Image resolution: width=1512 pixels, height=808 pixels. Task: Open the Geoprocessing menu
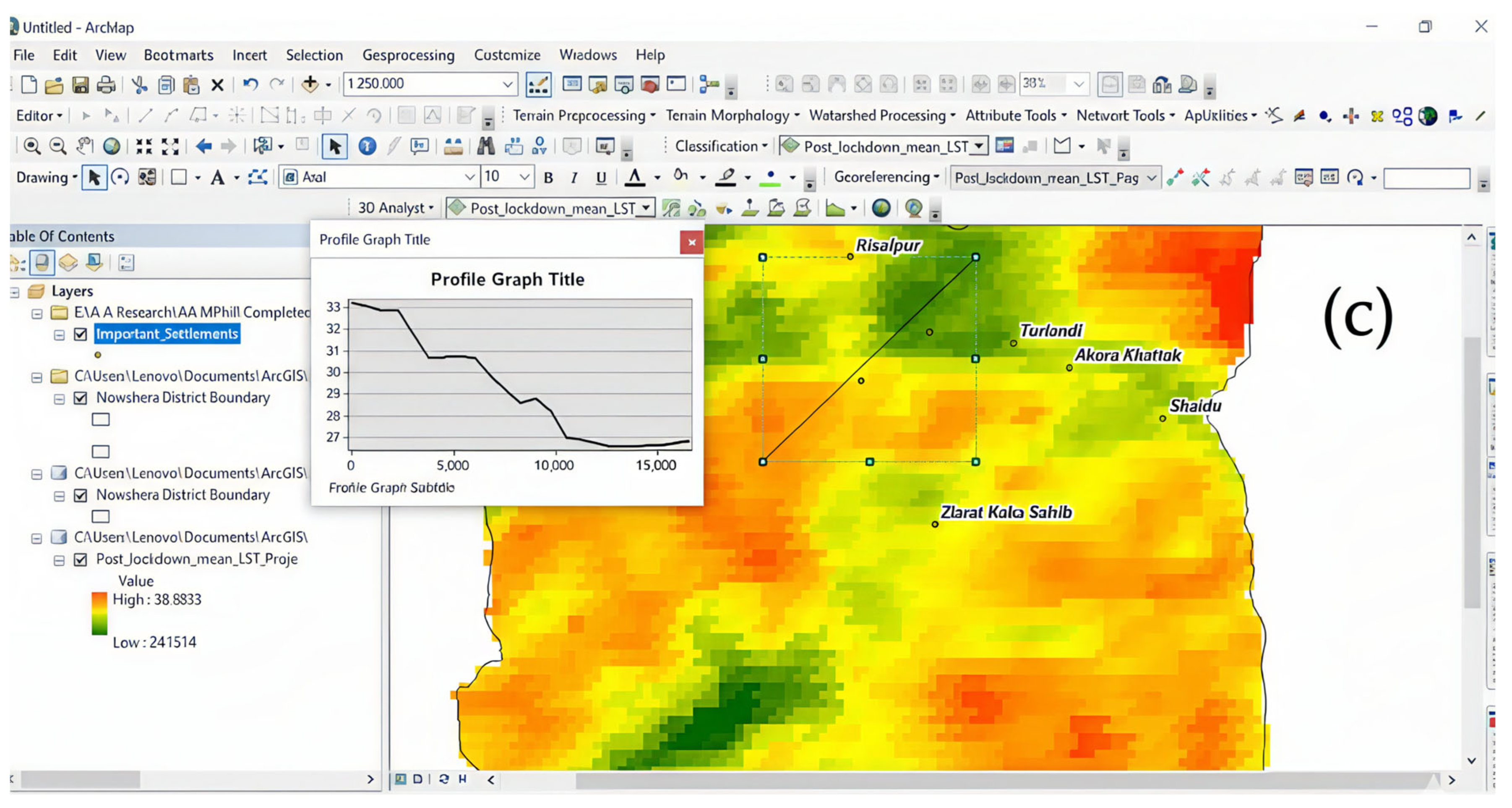click(x=408, y=55)
